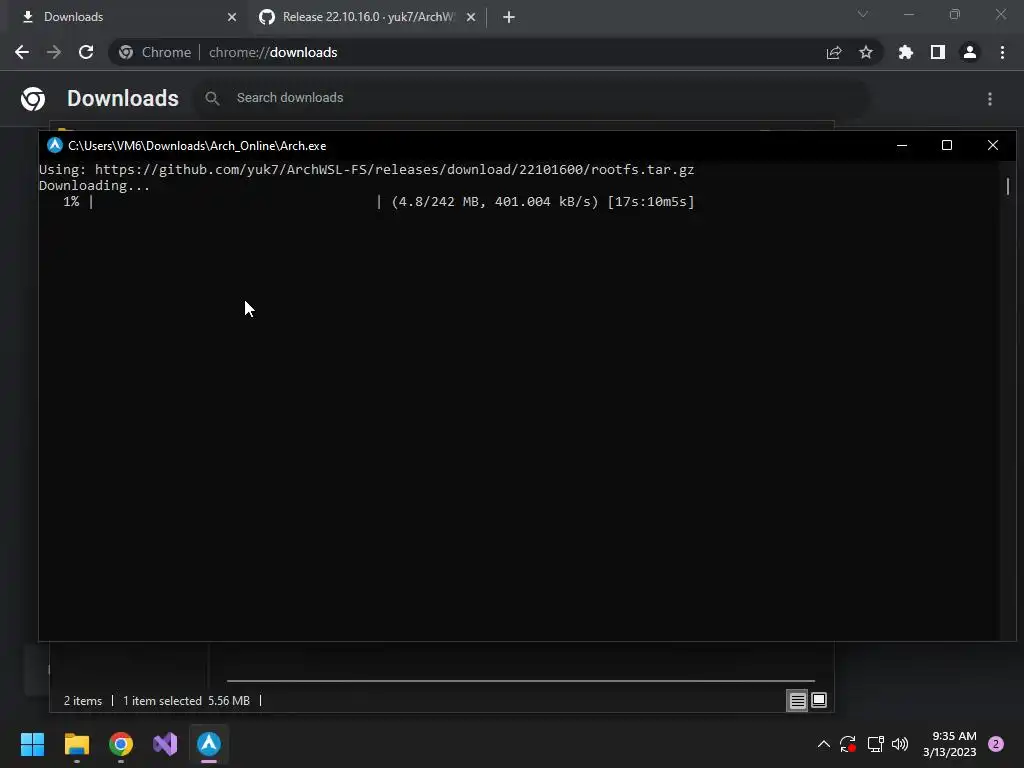The height and width of the screenshot is (768, 1024).
Task: Reload the Chrome downloads page
Action: tap(86, 52)
